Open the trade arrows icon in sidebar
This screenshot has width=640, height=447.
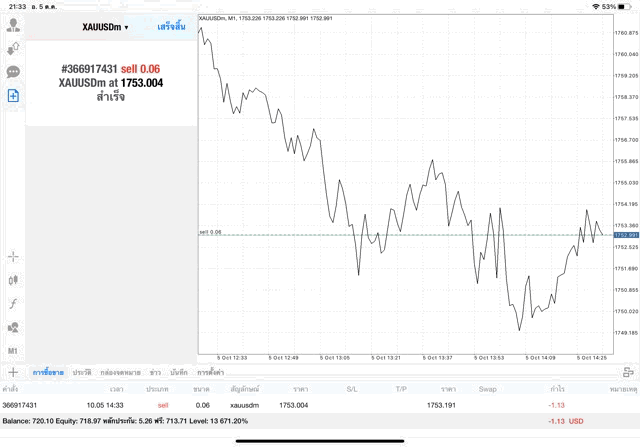pyautogui.click(x=14, y=48)
